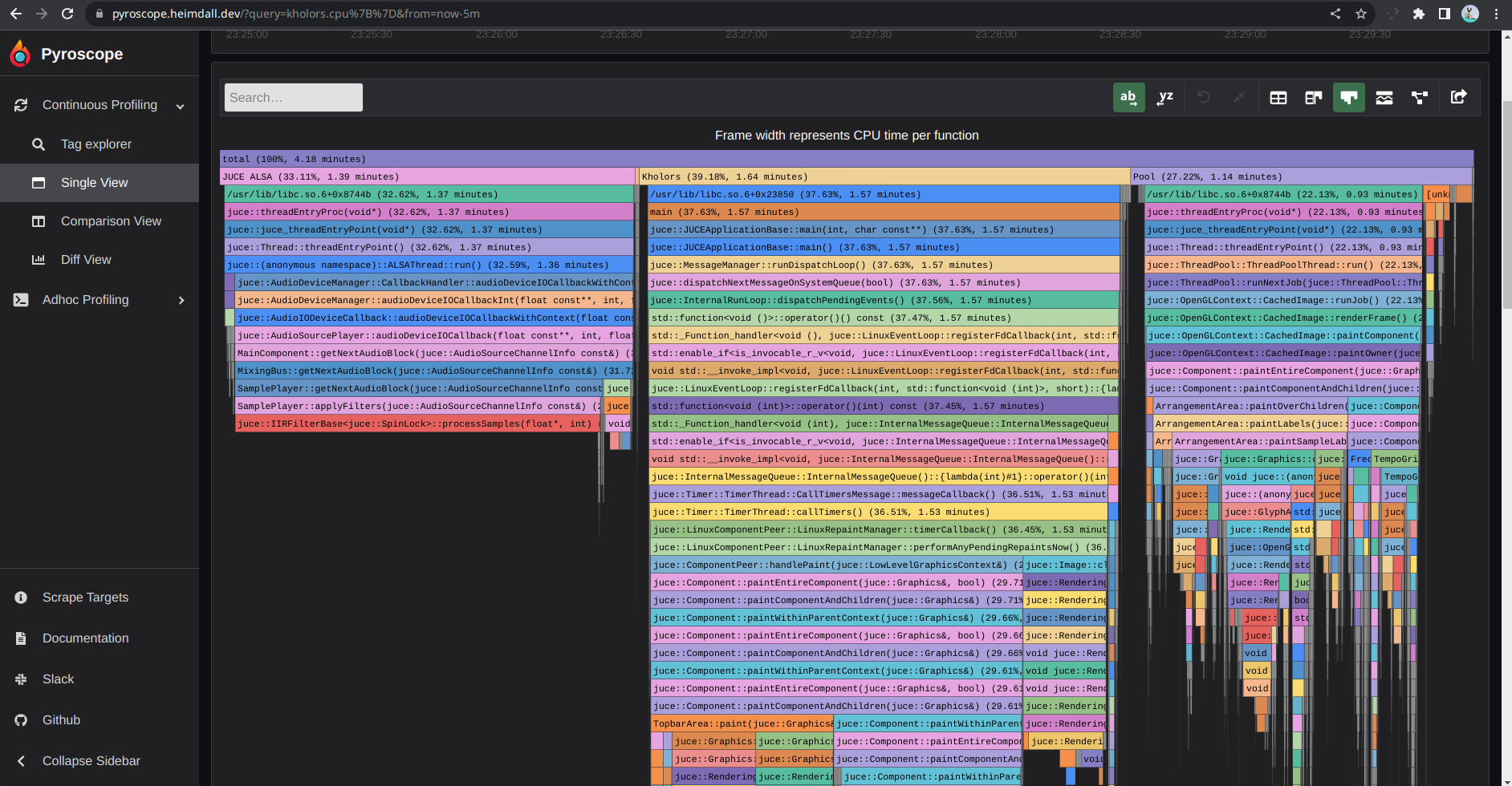Go to Diff View

(86, 260)
